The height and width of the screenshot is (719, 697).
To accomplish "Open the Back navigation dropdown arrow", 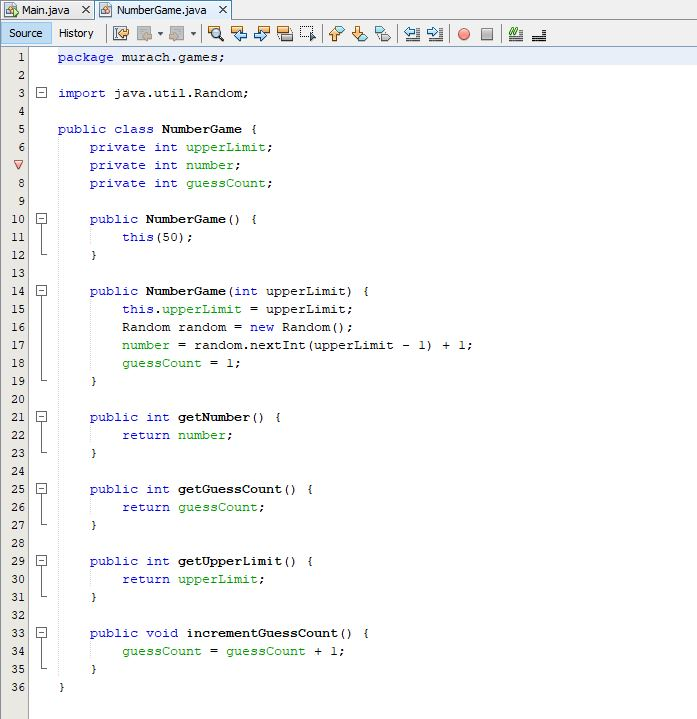I will (160, 33).
